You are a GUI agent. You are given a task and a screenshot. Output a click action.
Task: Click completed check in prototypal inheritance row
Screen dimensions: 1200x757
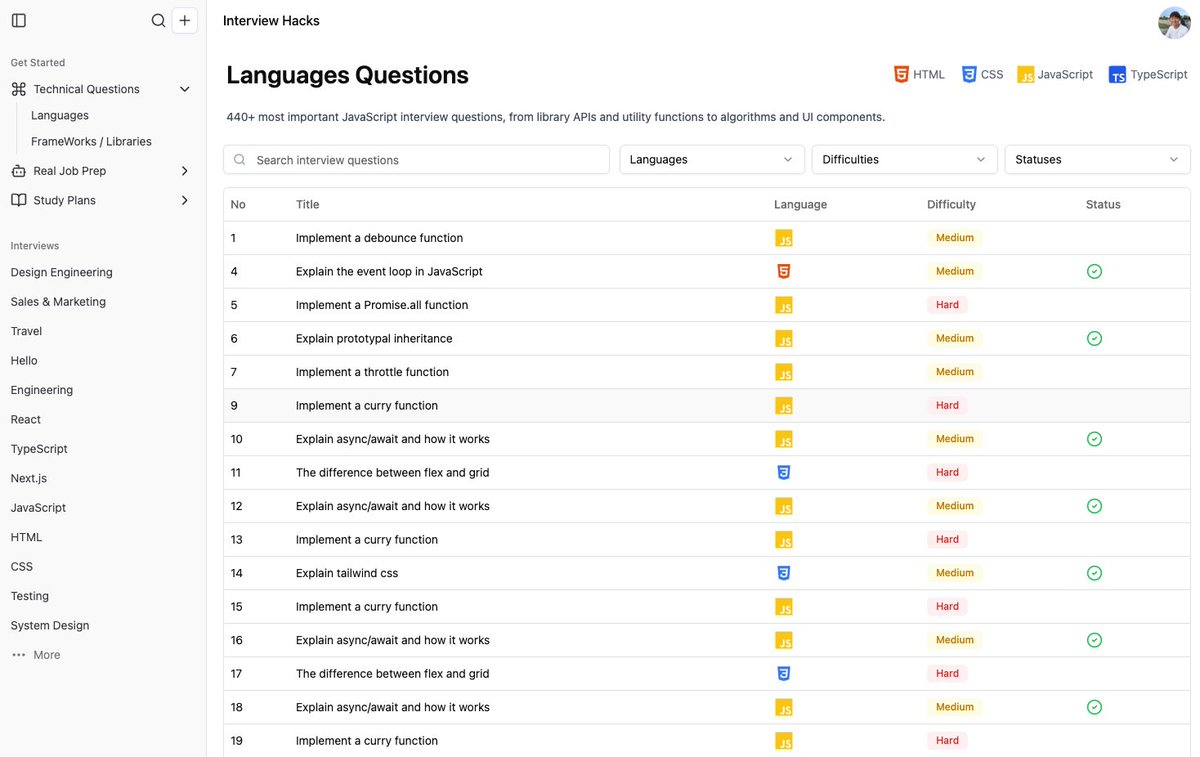[1094, 338]
